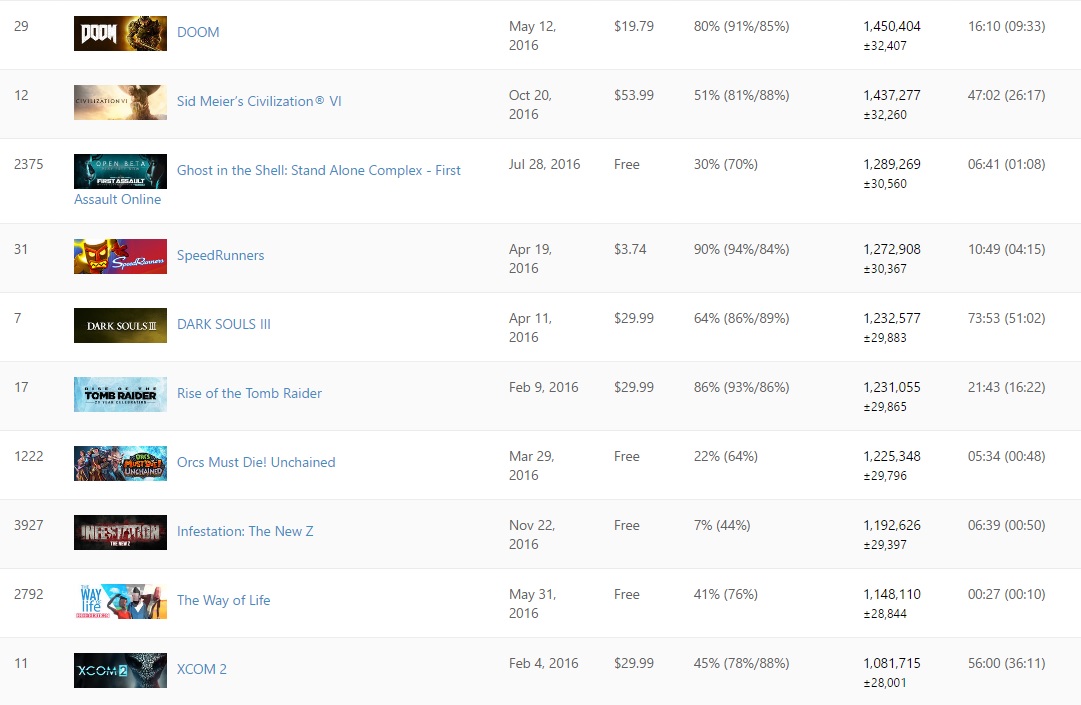The image size is (1081, 705).
Task: Follow The Way of Life text link
Action: 223,600
